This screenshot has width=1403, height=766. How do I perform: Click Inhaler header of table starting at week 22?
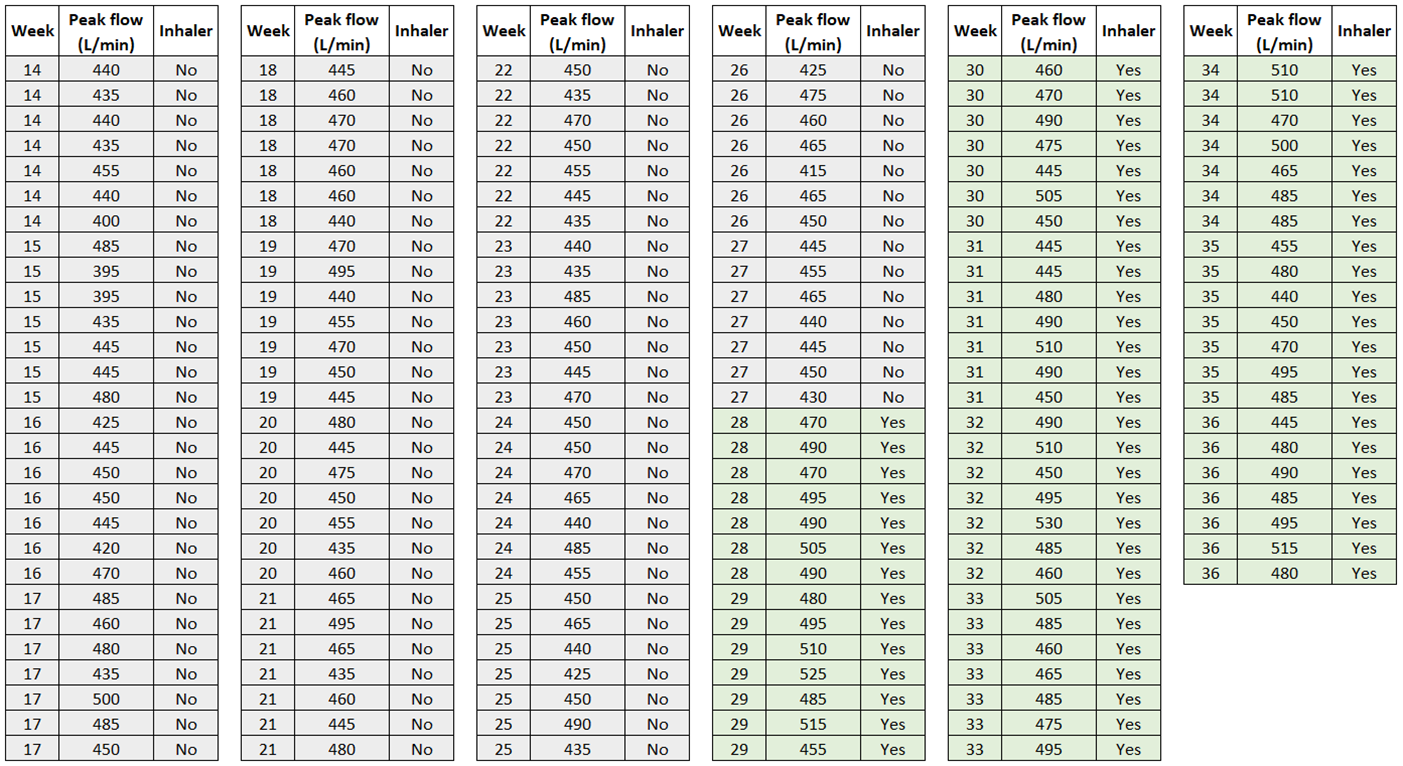point(657,31)
